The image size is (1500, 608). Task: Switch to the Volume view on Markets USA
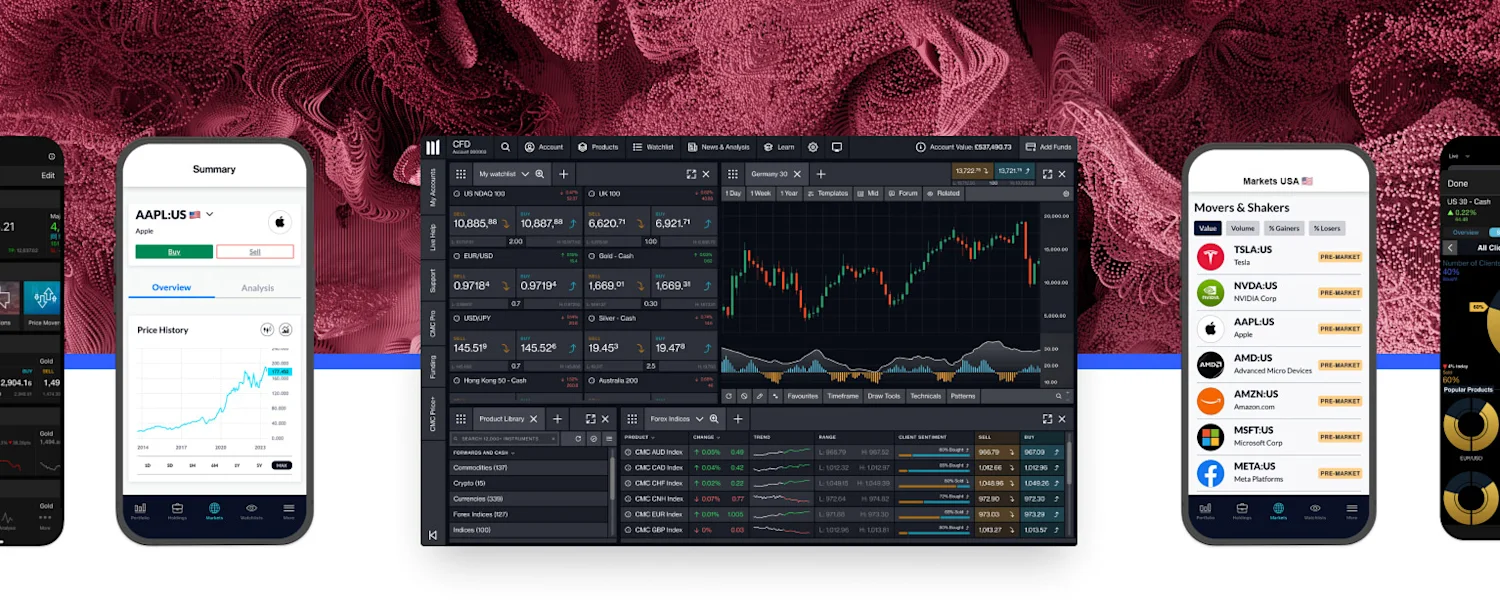coord(1242,228)
